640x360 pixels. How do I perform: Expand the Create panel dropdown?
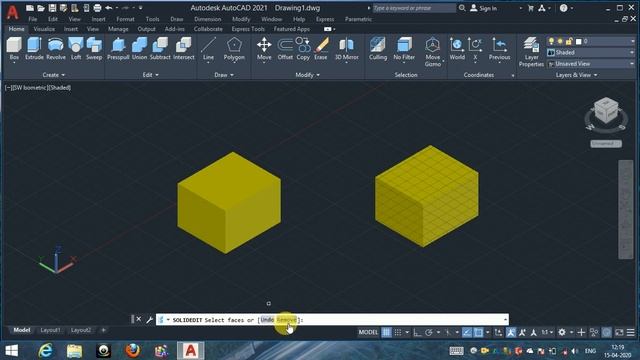click(53, 75)
